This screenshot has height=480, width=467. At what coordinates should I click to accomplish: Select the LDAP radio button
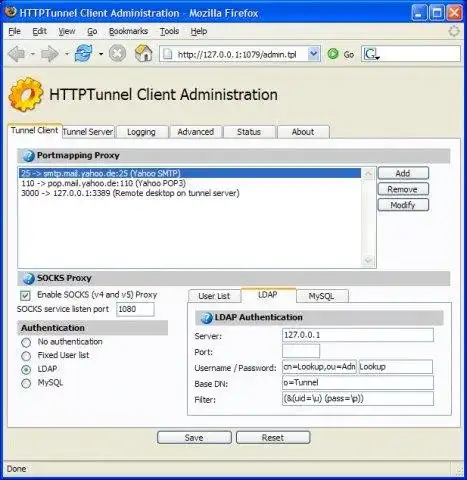[26, 370]
